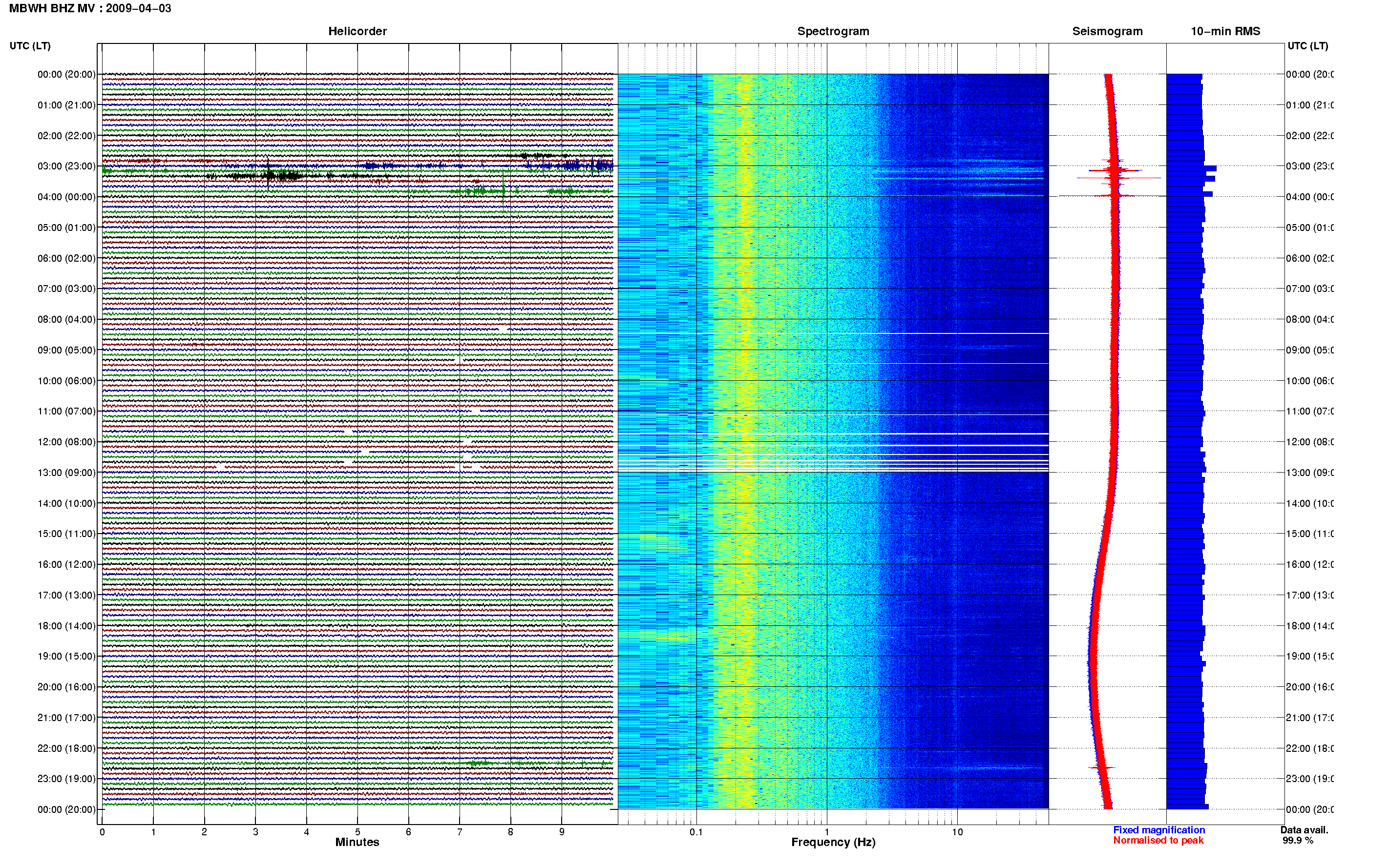The width and height of the screenshot is (1389, 868).
Task: Click the left '07:00 (03:00)' time label
Action: [x=66, y=288]
